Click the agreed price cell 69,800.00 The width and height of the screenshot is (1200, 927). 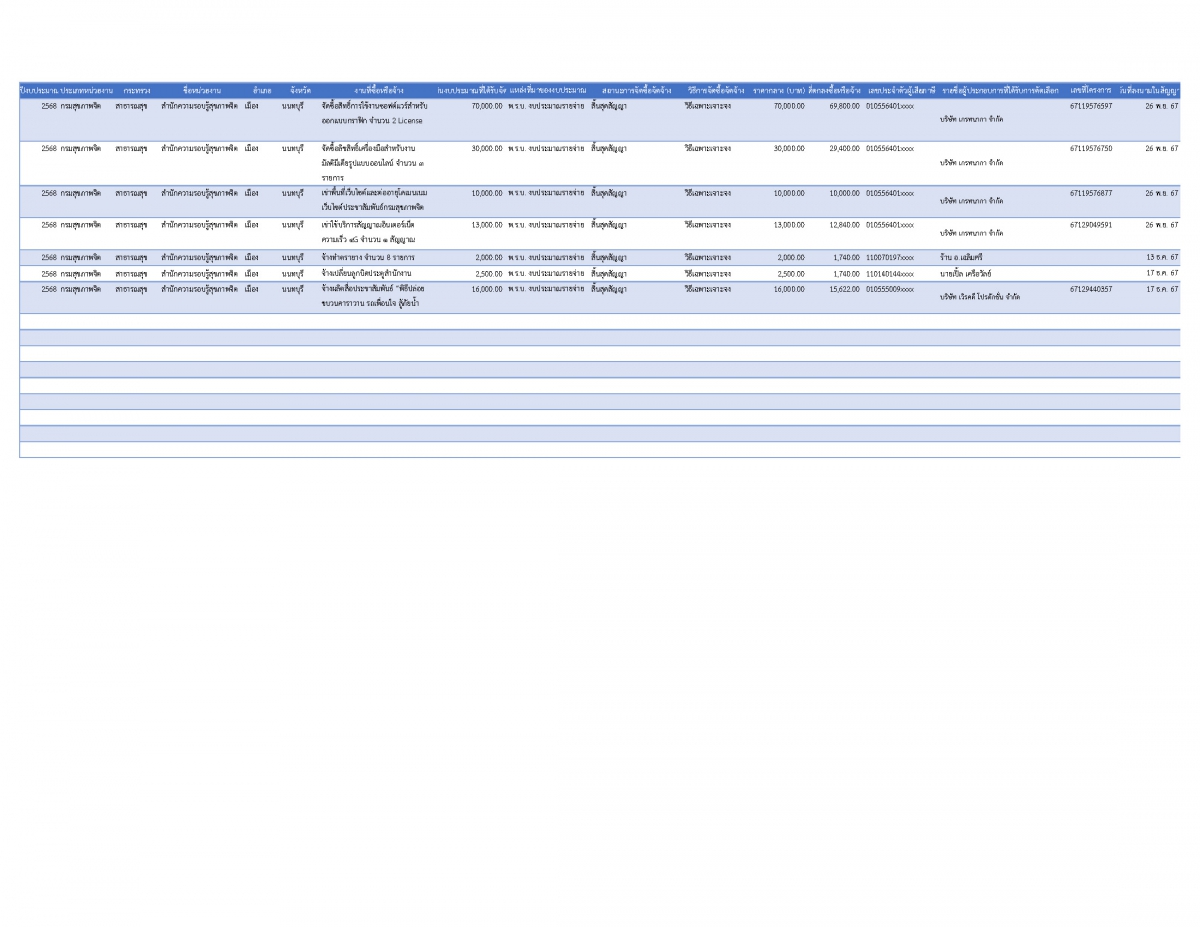(x=844, y=105)
